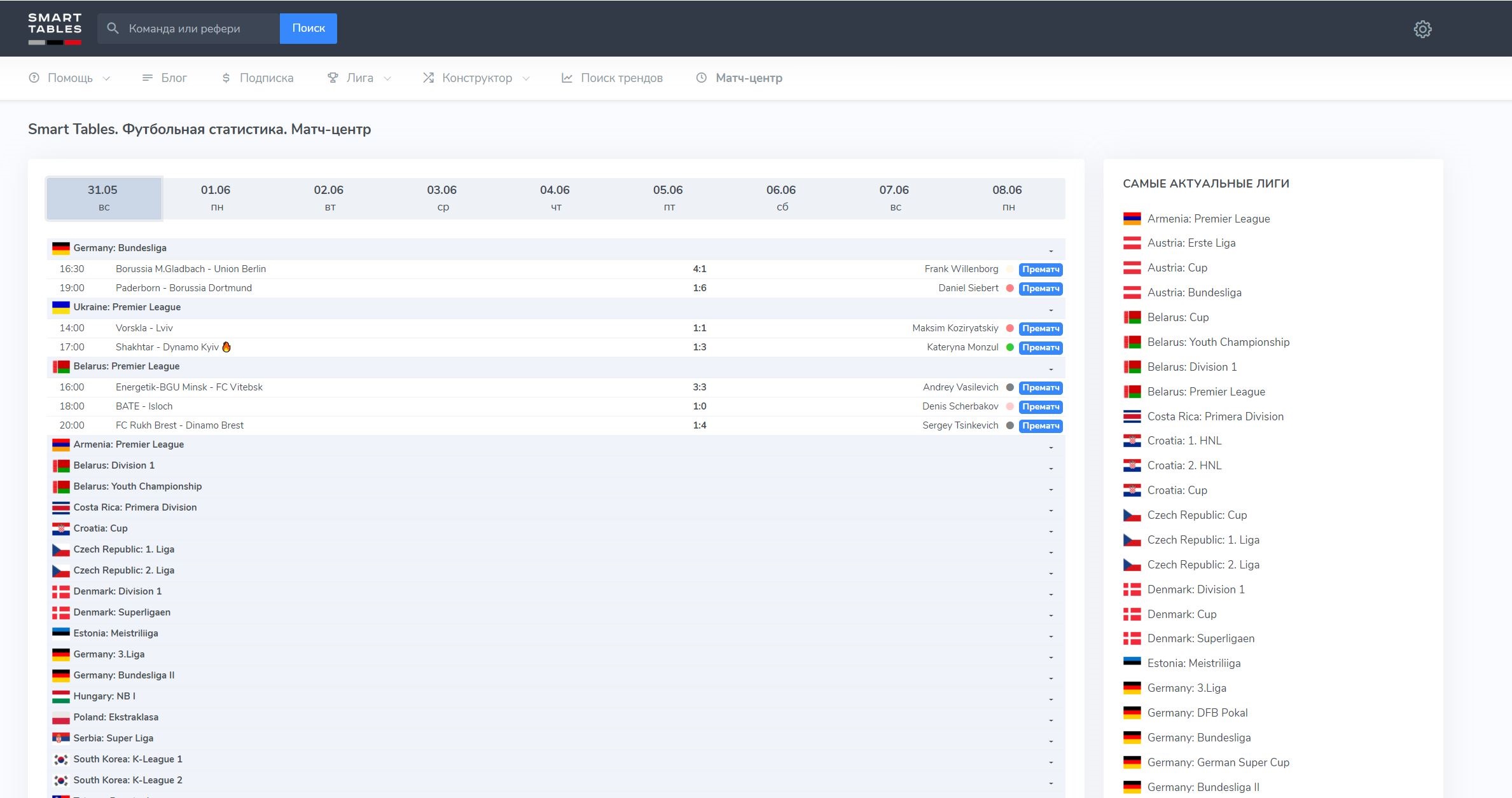Click the Estonia flag in match list
Image resolution: width=1512 pixels, height=798 pixels.
point(61,633)
